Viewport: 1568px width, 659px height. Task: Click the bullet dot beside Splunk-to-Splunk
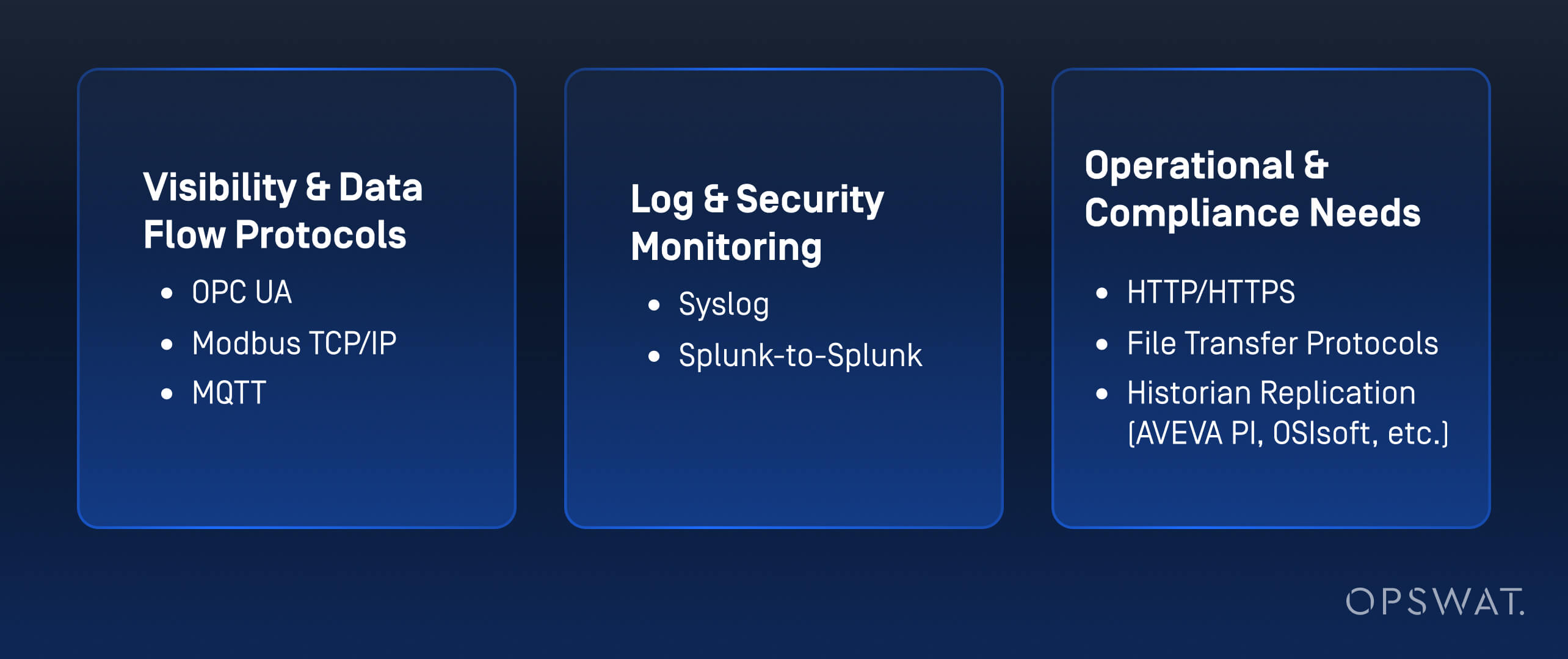pos(654,356)
